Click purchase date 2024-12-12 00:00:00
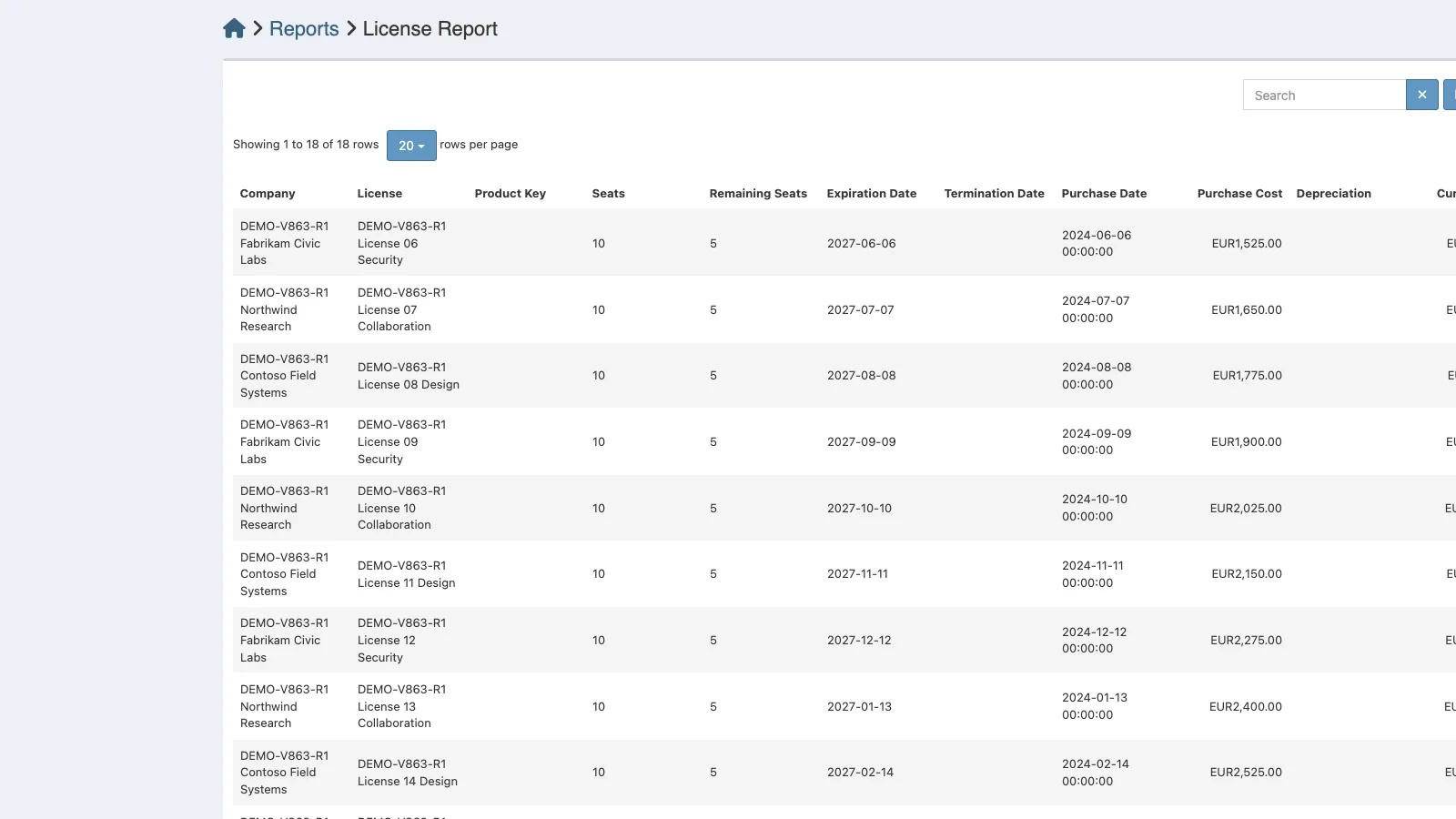This screenshot has width=1456, height=819. pos(1095,641)
